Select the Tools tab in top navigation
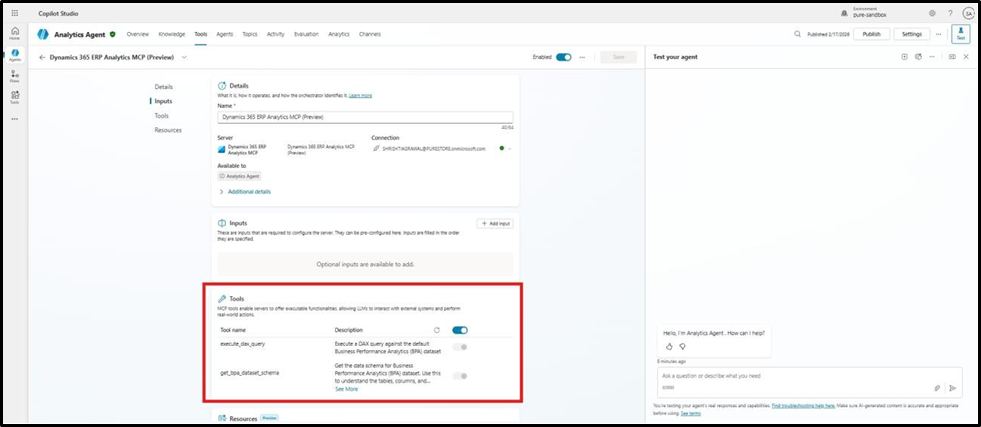 tap(201, 34)
